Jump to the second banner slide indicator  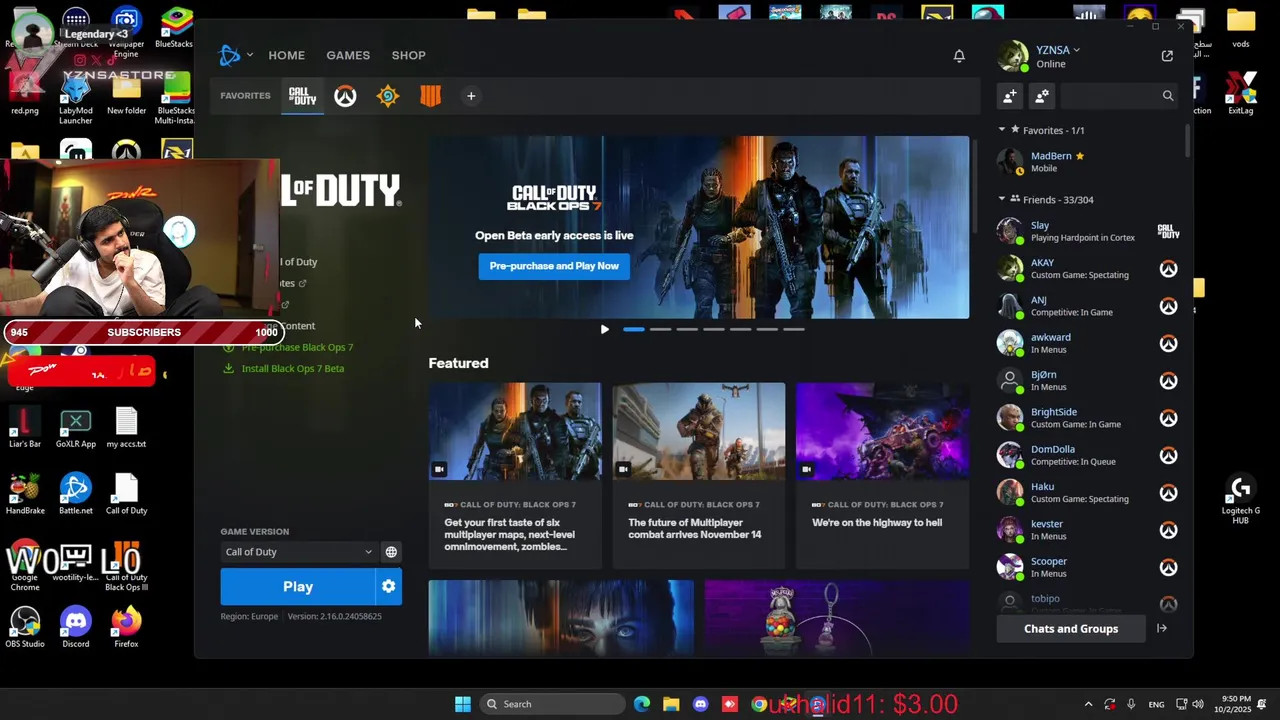coord(660,329)
